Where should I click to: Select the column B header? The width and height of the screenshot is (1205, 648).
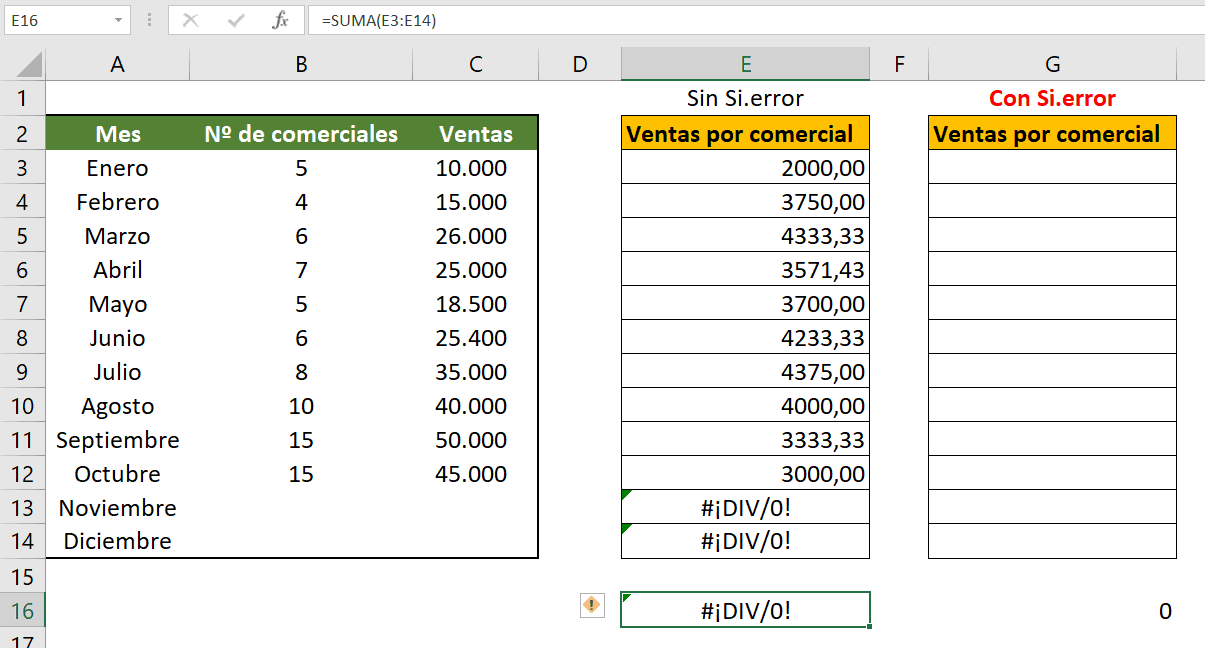(301, 65)
